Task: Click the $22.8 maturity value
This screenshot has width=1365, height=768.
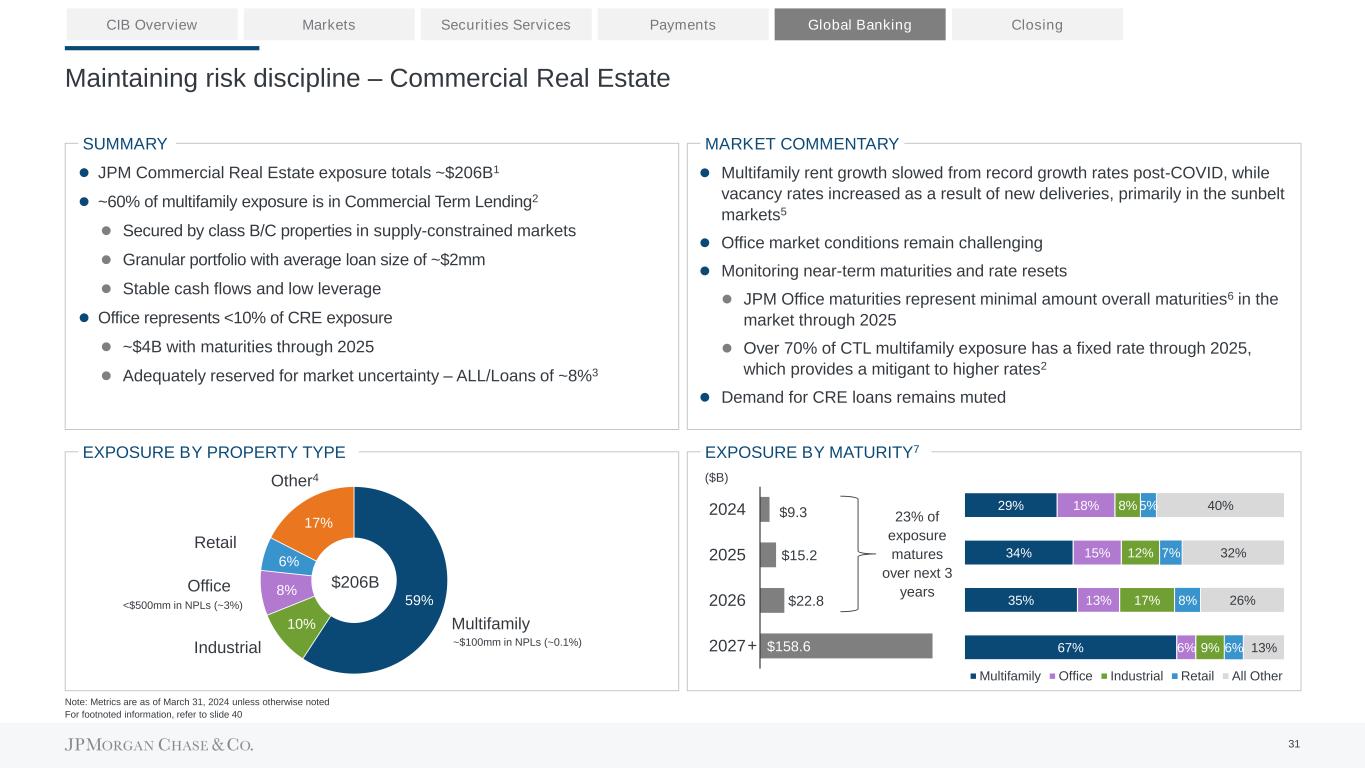Action: [x=806, y=600]
